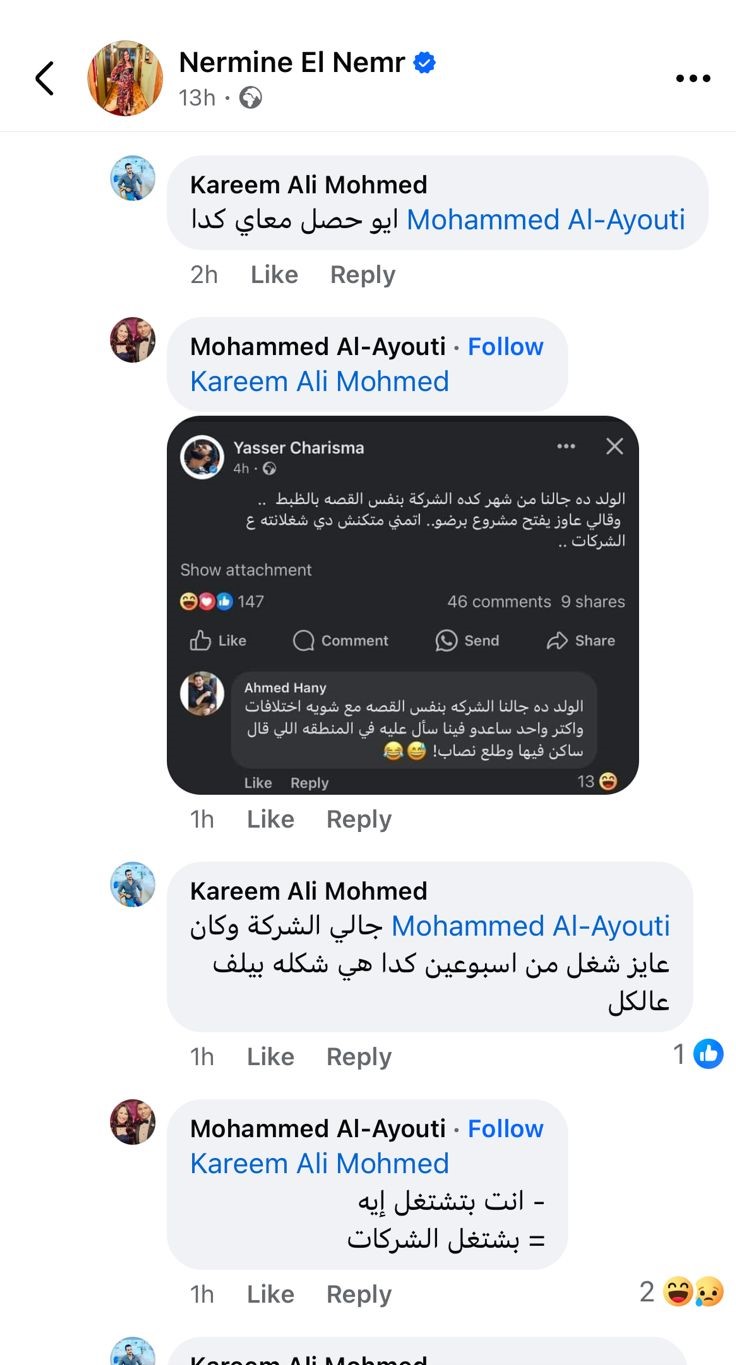Tap the Comment bubble icon in the screenshot
Screen dimensions: 736x1365
304,641
